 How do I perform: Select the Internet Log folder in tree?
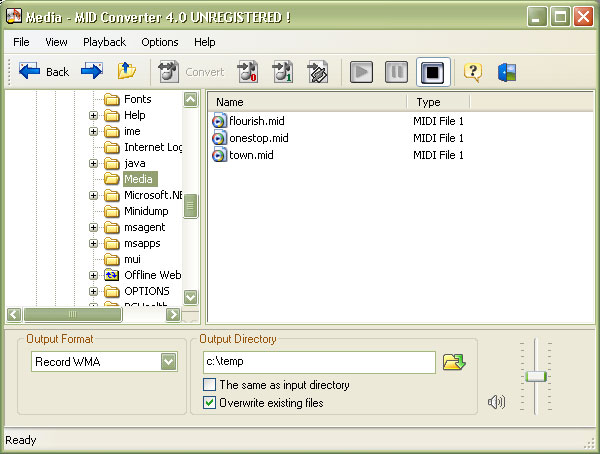153,147
